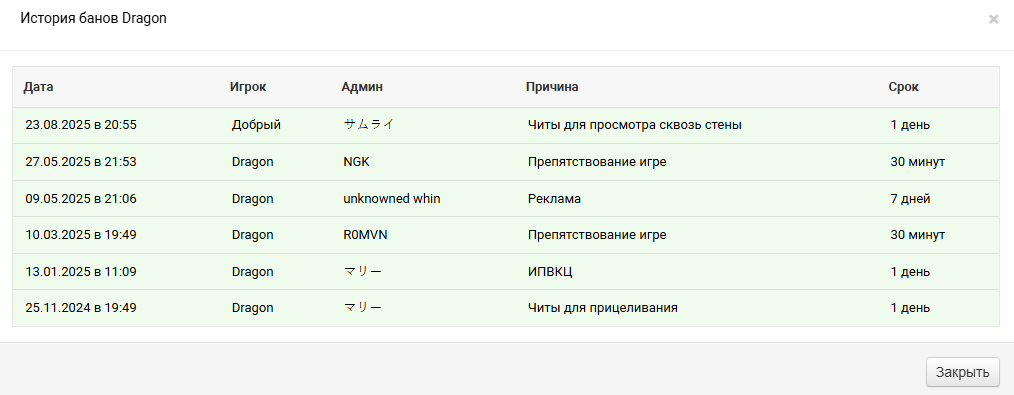Screen dimensions: 1014x395
Task: Select the reason ИПВКЦ
Action: 550,272
